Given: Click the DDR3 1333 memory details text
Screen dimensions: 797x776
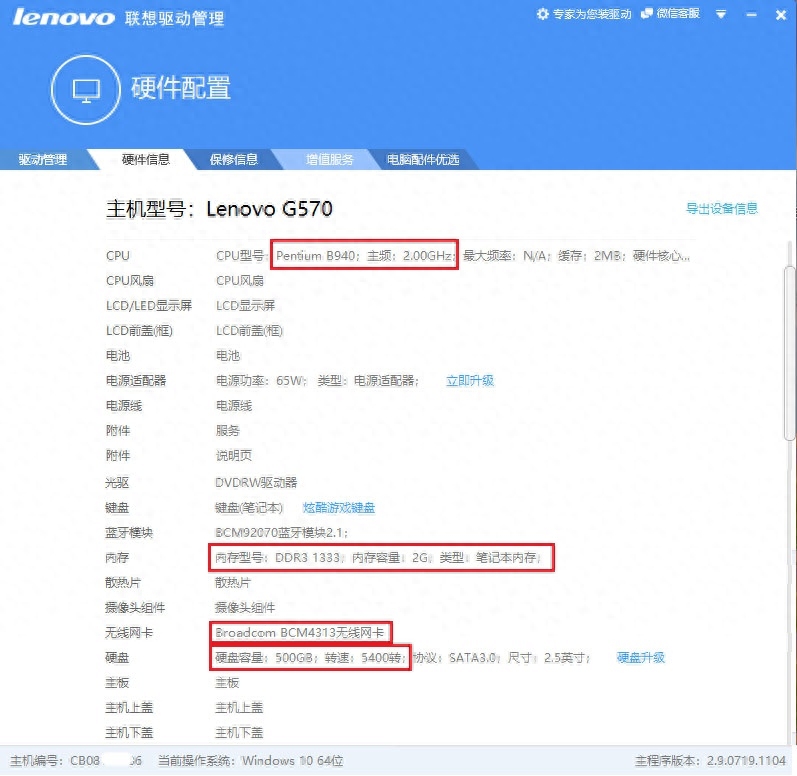Looking at the screenshot, I should pyautogui.click(x=377, y=558).
